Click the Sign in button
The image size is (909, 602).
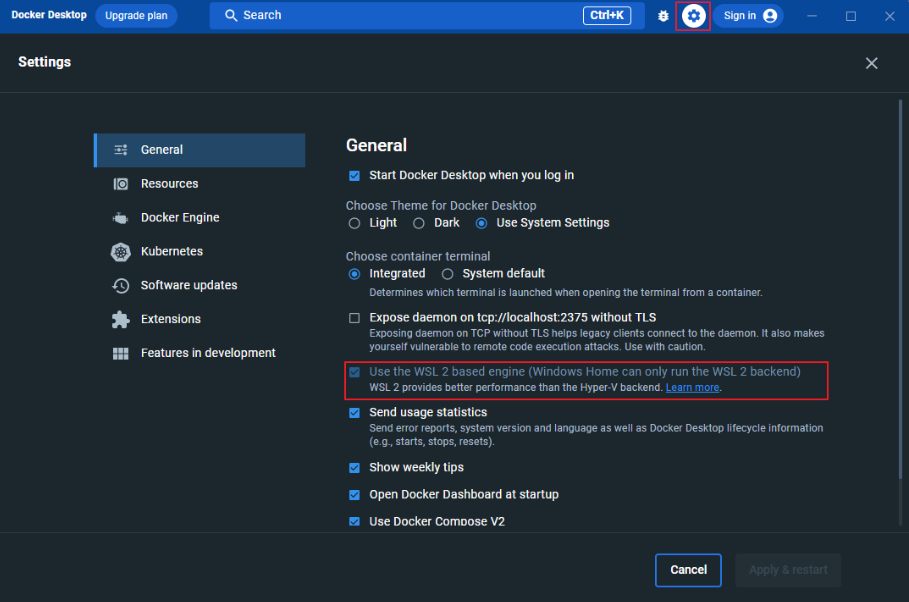click(748, 16)
